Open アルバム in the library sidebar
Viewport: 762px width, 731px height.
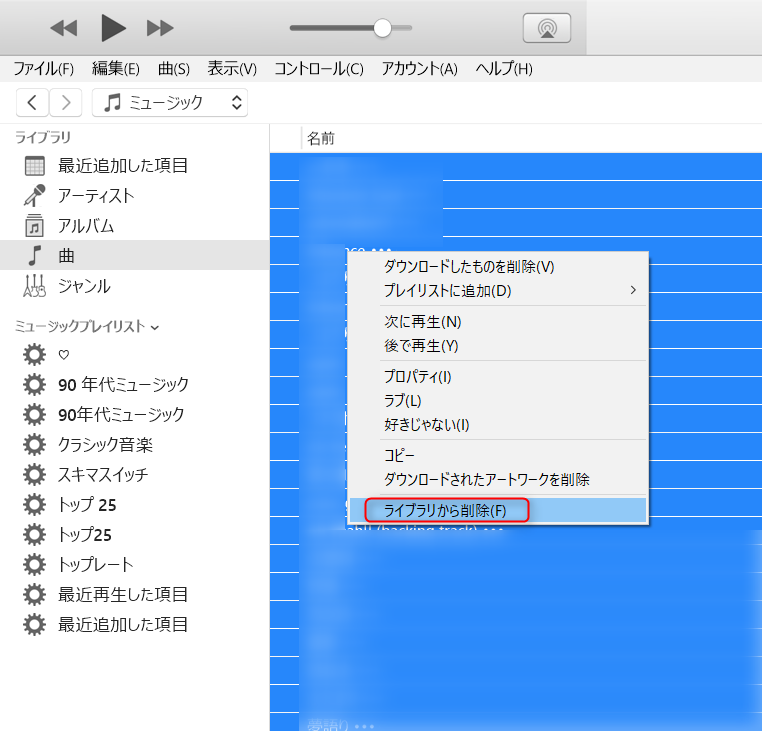pyautogui.click(x=85, y=226)
